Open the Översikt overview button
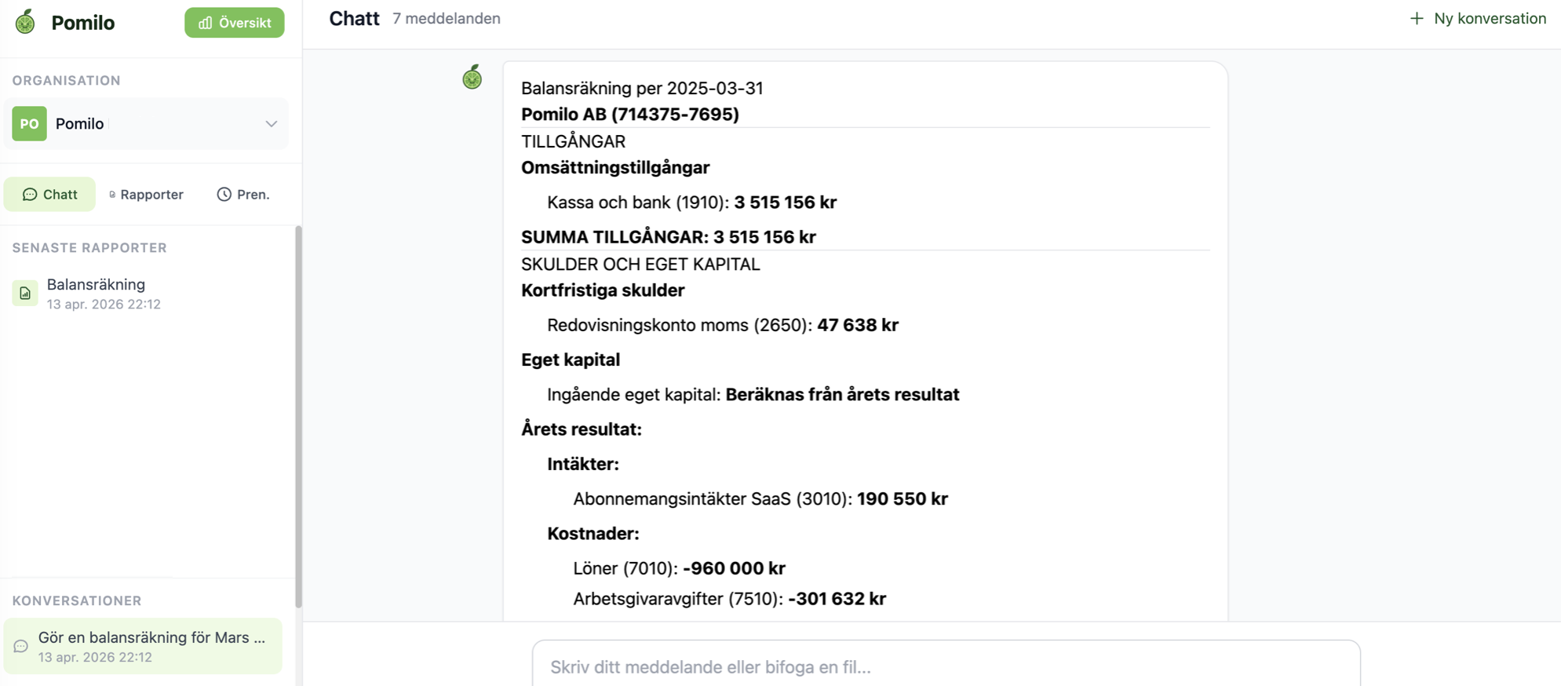Screen dimensions: 1568x686 click(x=234, y=23)
